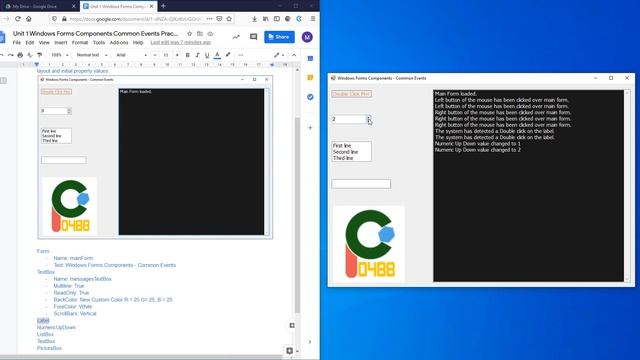Redo the last action in Docs
This screenshot has height=360, width=640.
coord(10,55)
